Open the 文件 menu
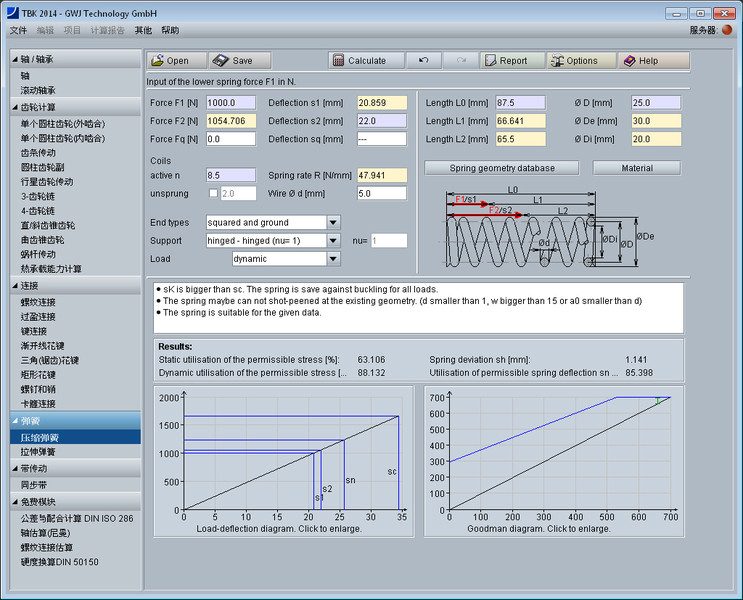This screenshot has width=743, height=600. [x=19, y=31]
